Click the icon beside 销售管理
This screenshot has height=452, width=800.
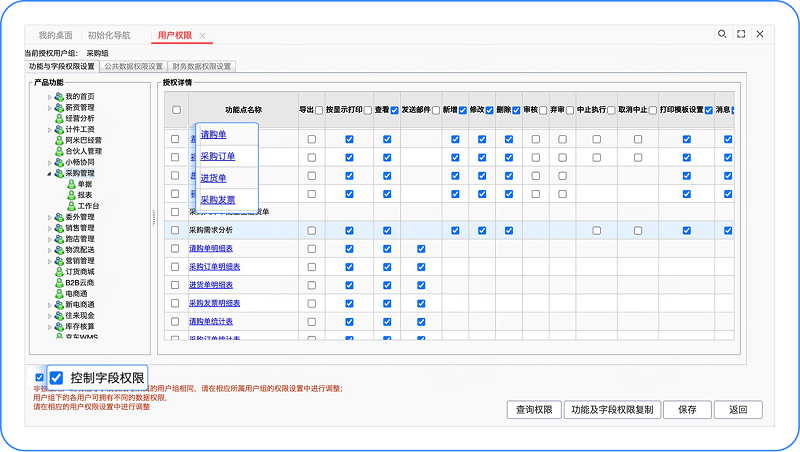59,228
